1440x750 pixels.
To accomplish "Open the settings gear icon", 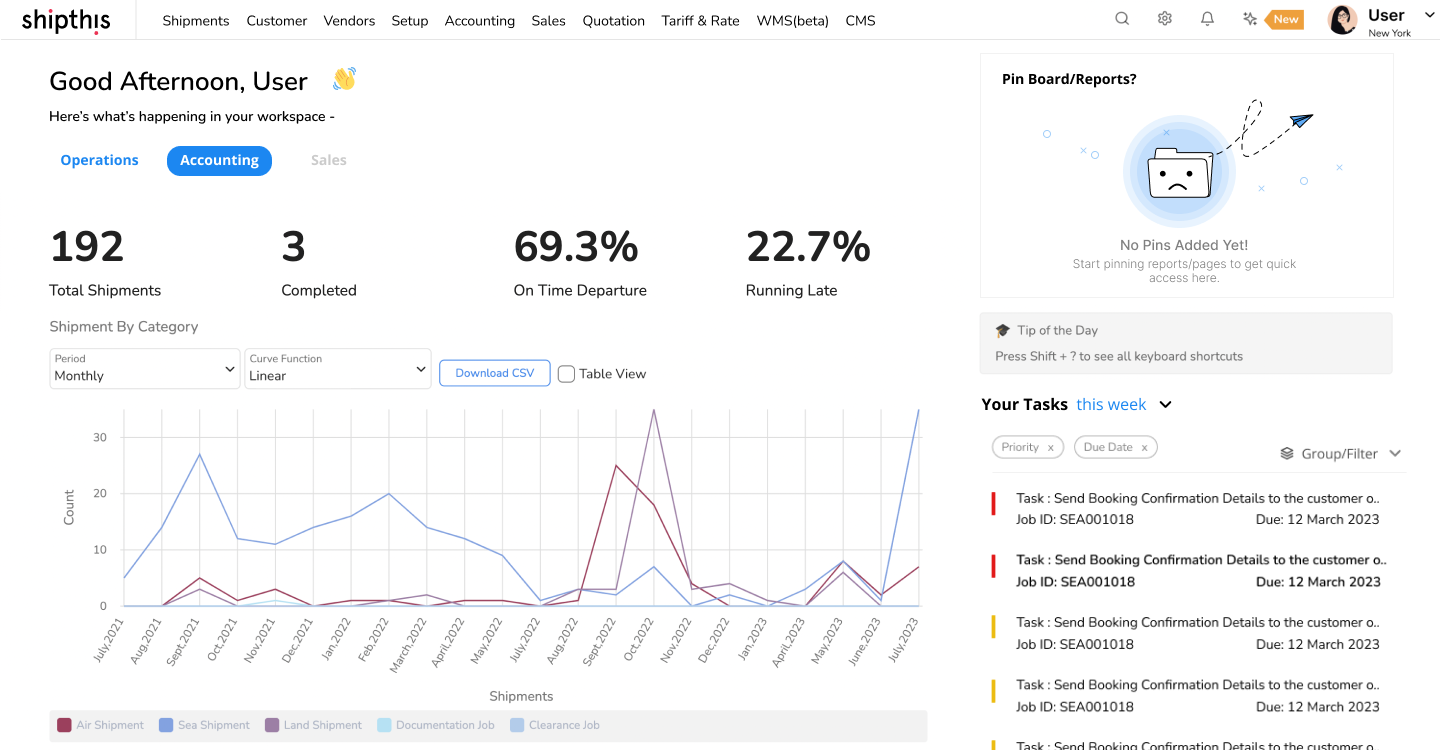I will pyautogui.click(x=1164, y=18).
